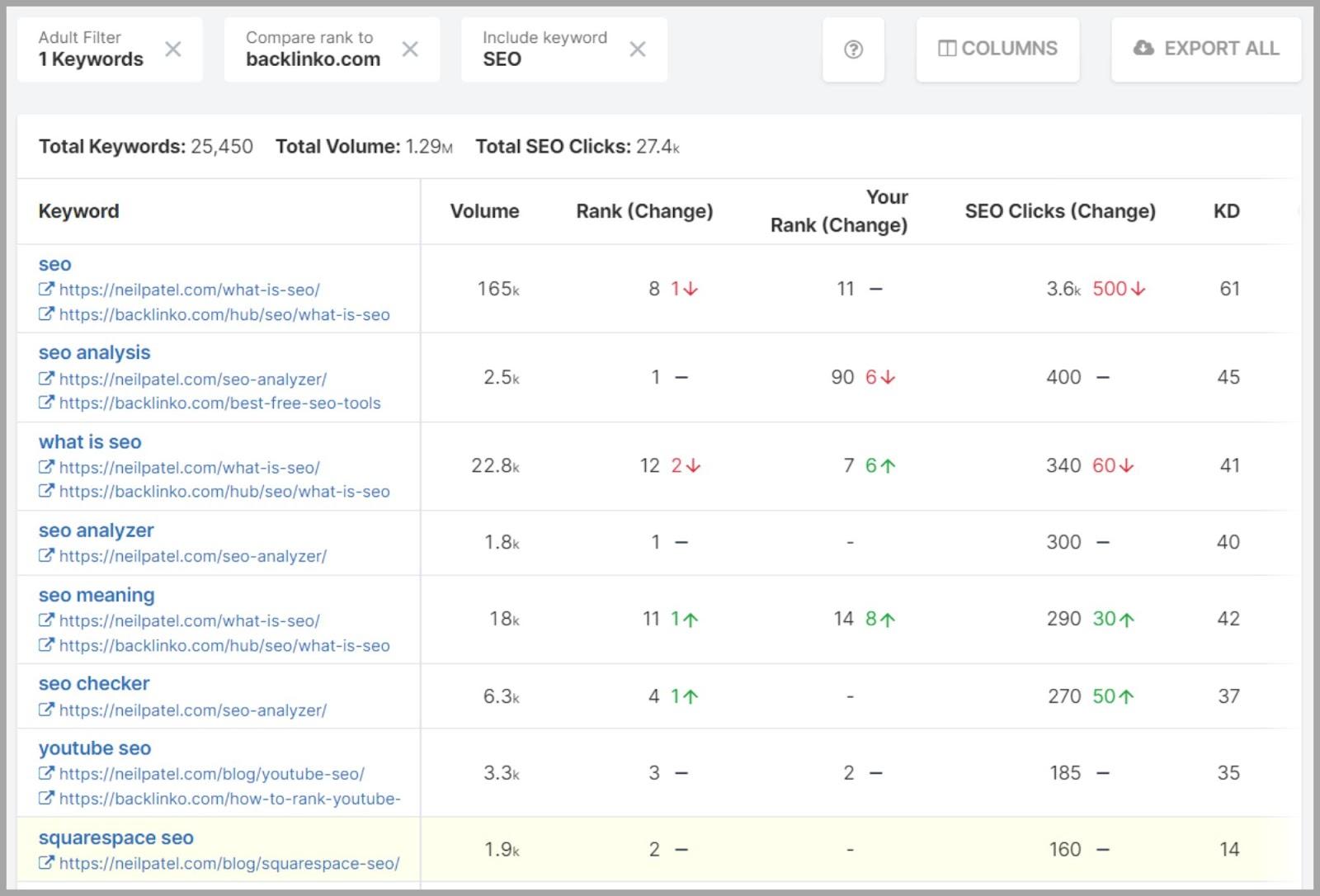Click the Adult Filter 1 Keywords chip
The image size is (1320, 896).
click(91, 50)
